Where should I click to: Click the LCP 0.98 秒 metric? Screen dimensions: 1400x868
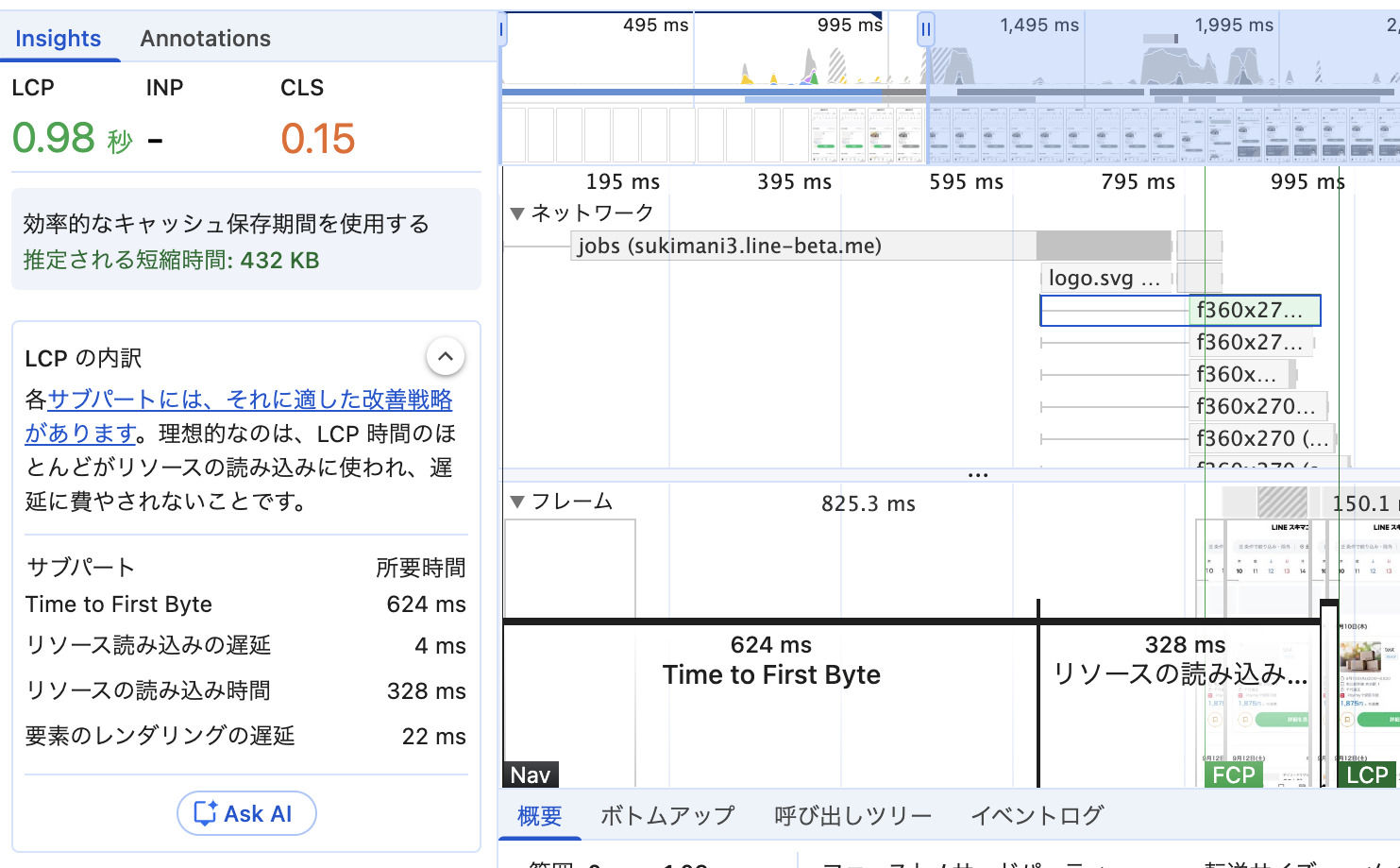click(72, 139)
